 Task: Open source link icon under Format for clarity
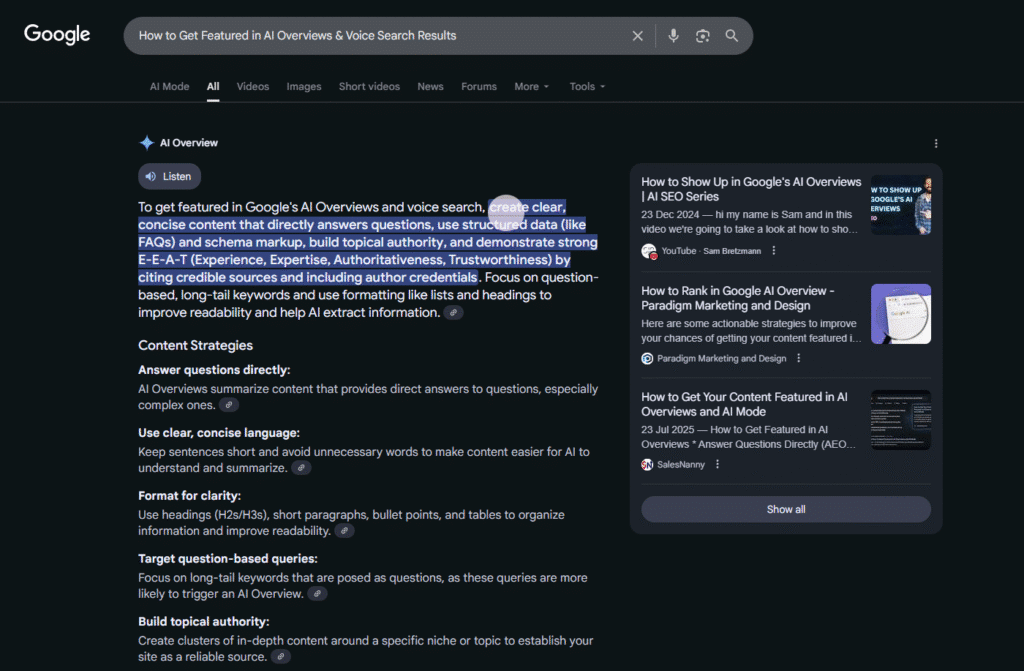pyautogui.click(x=344, y=531)
